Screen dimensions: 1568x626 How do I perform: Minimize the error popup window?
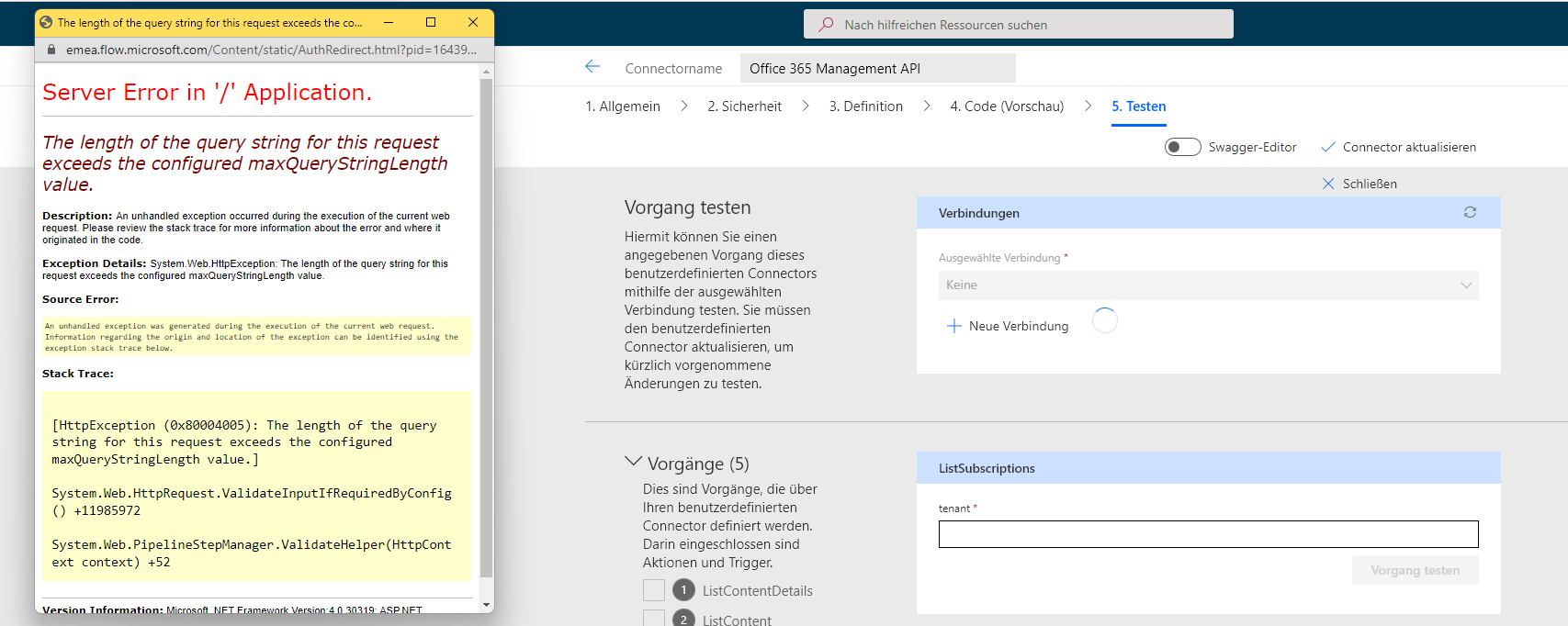coord(389,22)
